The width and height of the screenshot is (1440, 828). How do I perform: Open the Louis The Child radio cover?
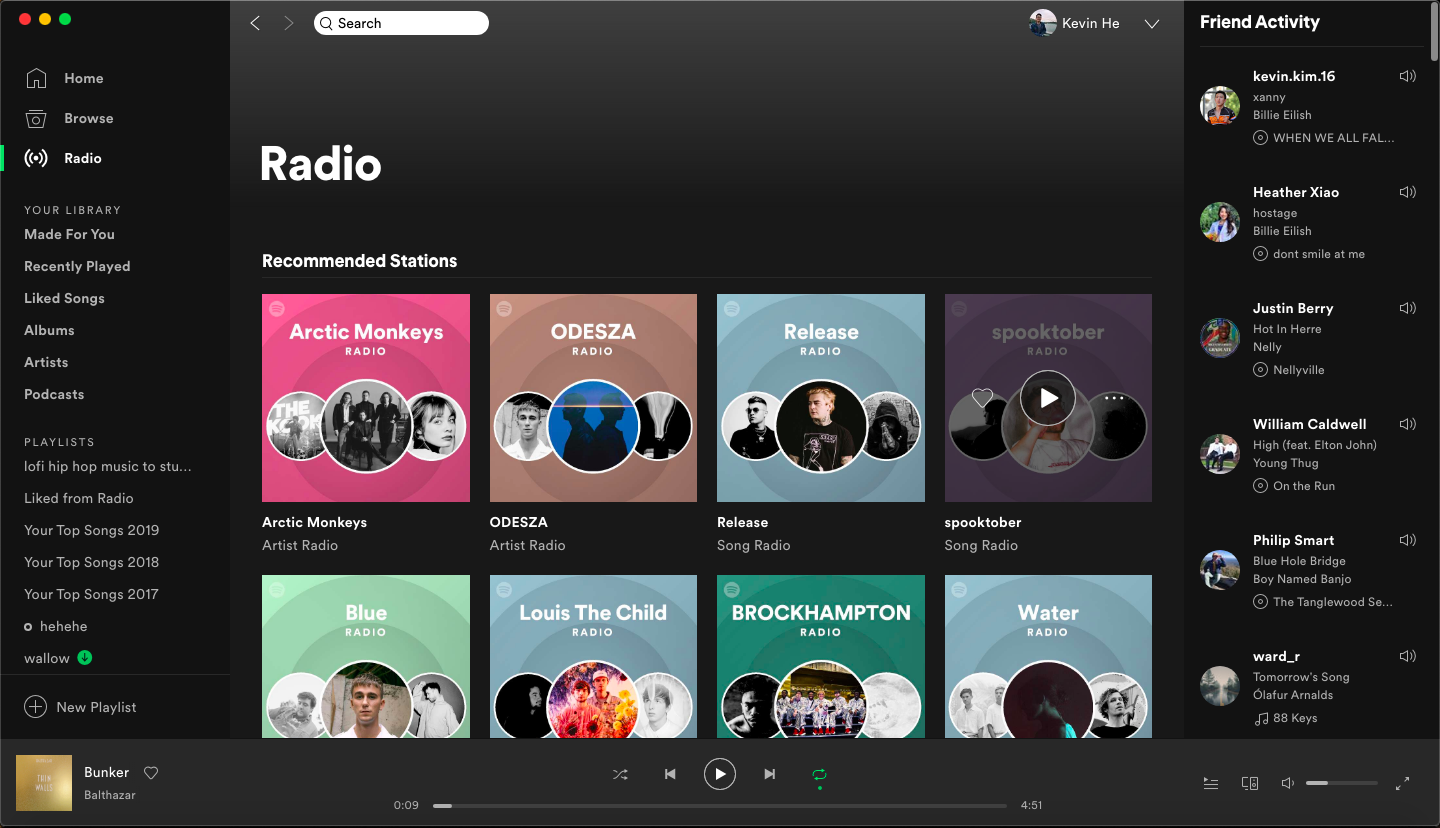pos(593,657)
